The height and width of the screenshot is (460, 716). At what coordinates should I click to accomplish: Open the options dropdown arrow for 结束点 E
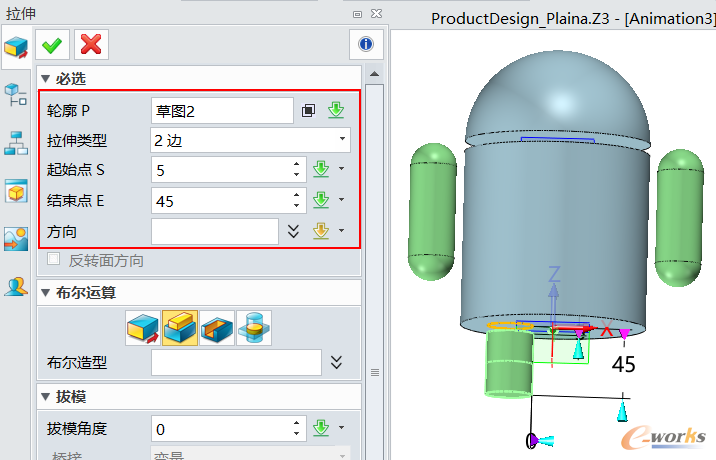point(342,200)
